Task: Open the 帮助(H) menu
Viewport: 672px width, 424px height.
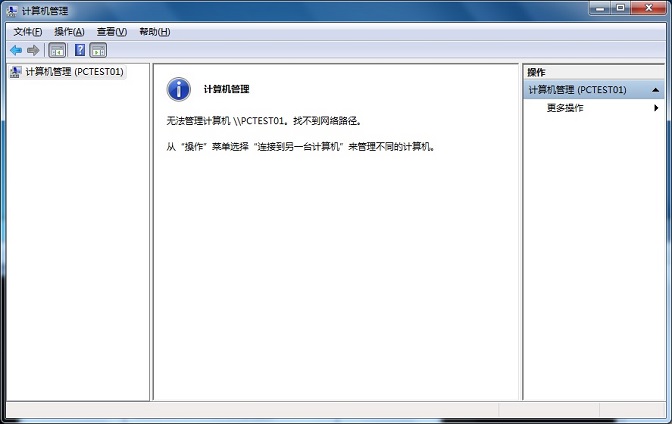Action: [x=155, y=32]
